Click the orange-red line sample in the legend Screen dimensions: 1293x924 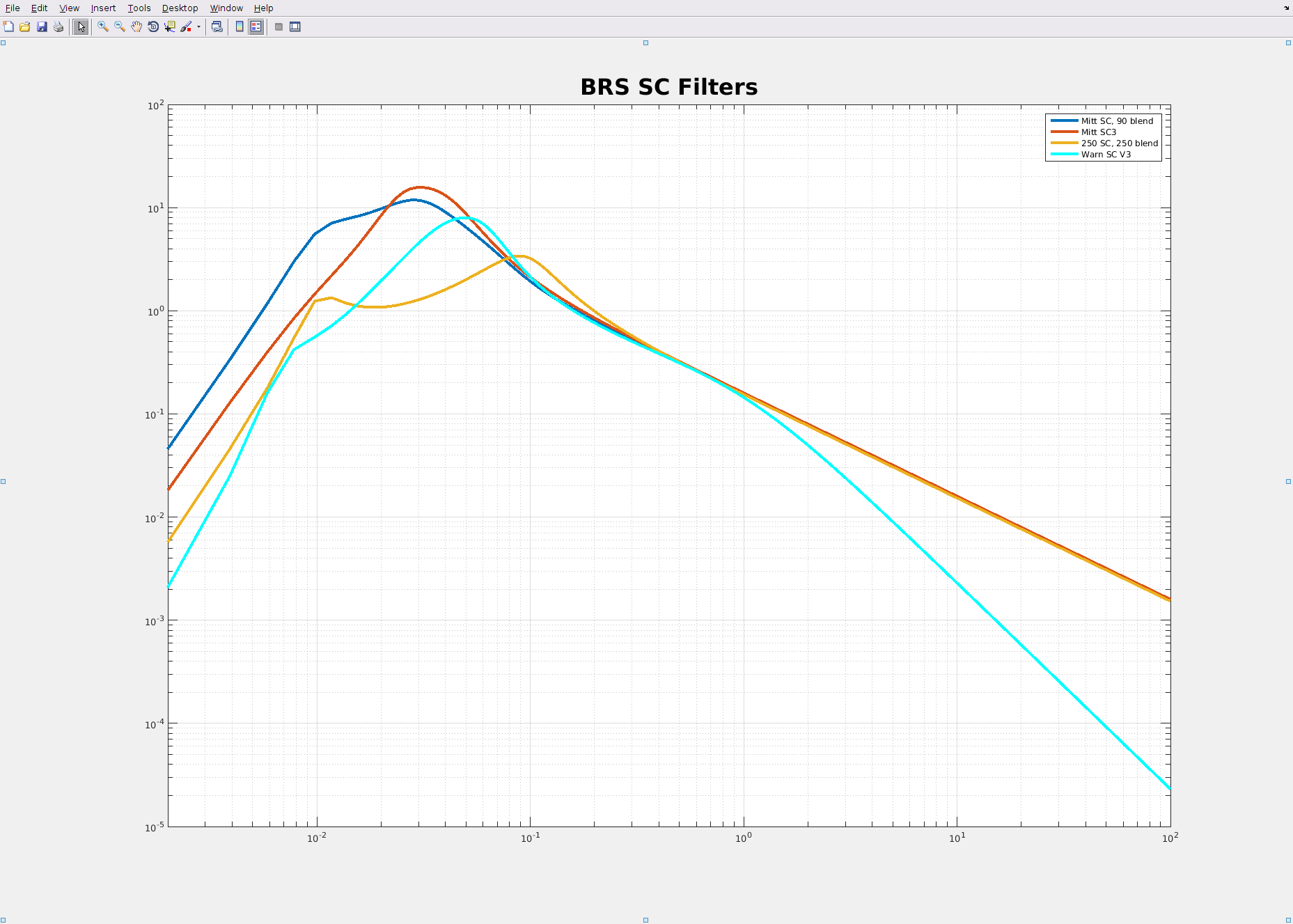coord(1064,132)
